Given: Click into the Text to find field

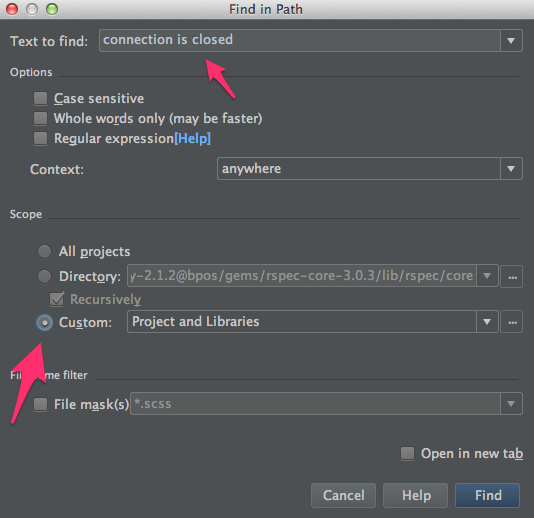Looking at the screenshot, I should (300, 41).
